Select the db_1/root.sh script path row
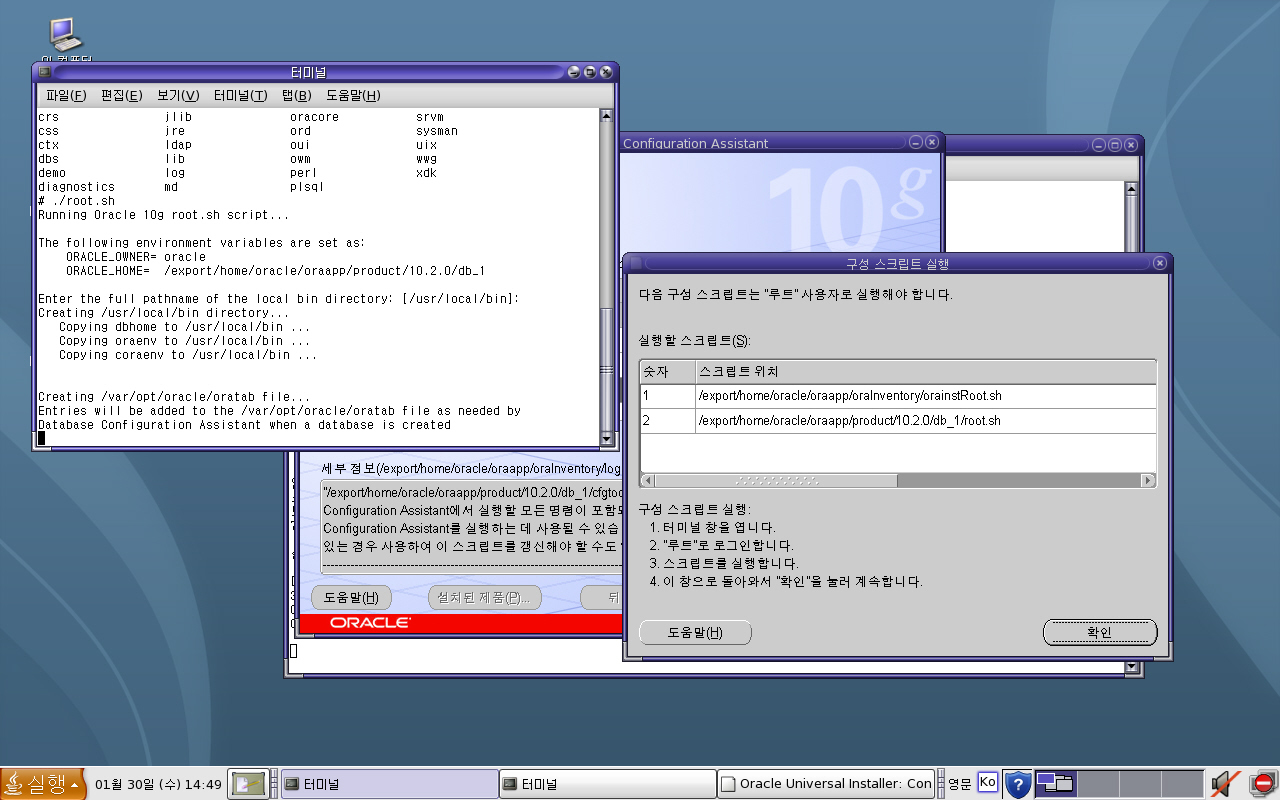The height and width of the screenshot is (800, 1280). click(x=926, y=421)
